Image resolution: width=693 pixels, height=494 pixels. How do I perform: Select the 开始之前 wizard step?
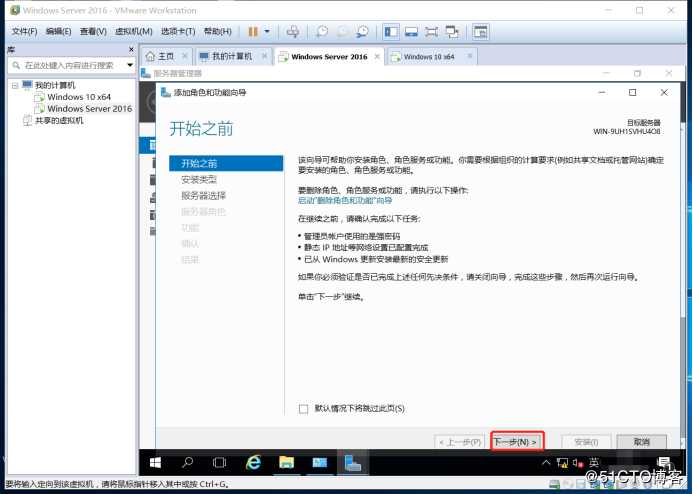point(226,163)
